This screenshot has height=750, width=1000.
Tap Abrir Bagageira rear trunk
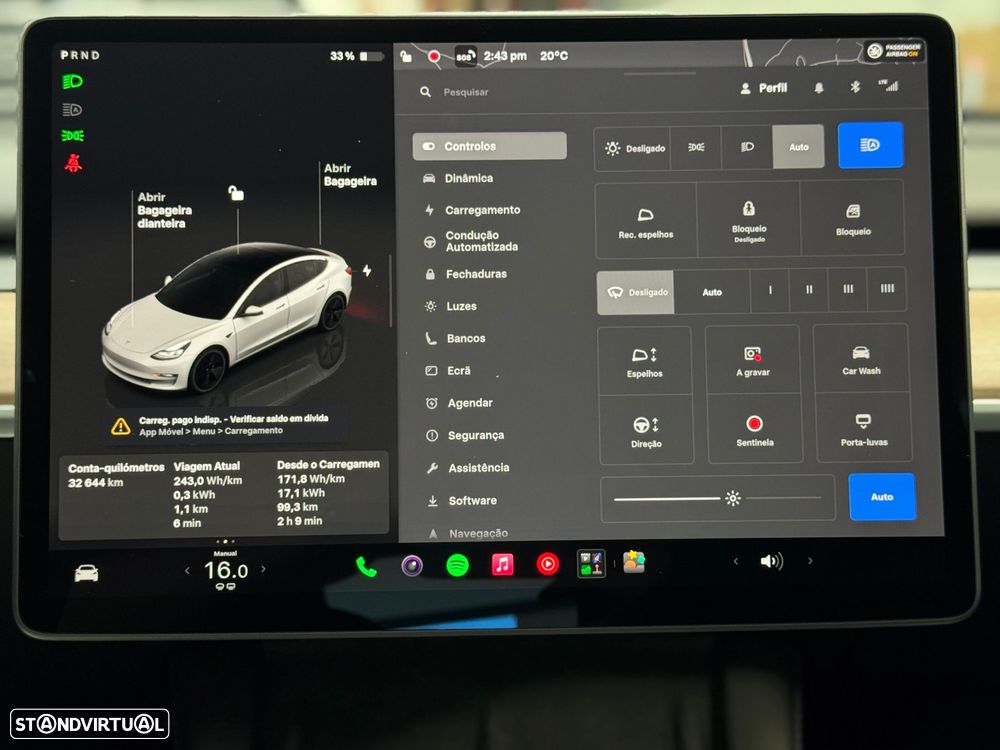point(350,175)
